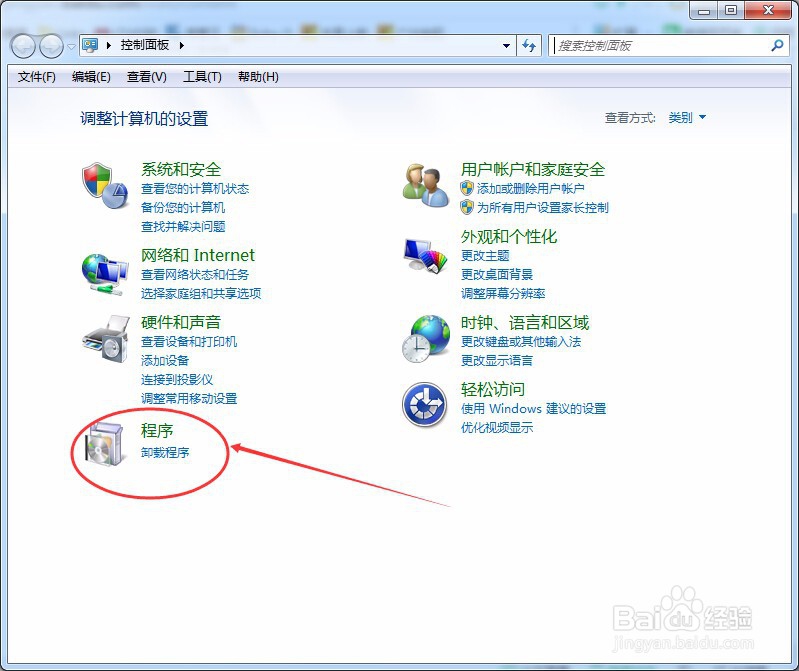Click 添加或删除用户帐户 link
The image size is (799, 671).
(530, 189)
